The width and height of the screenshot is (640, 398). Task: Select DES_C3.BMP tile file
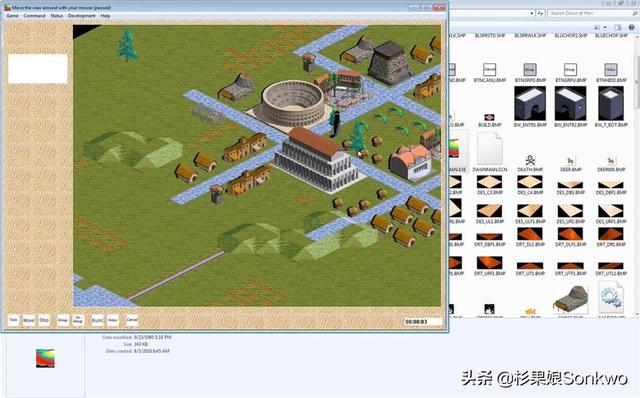click(x=489, y=185)
